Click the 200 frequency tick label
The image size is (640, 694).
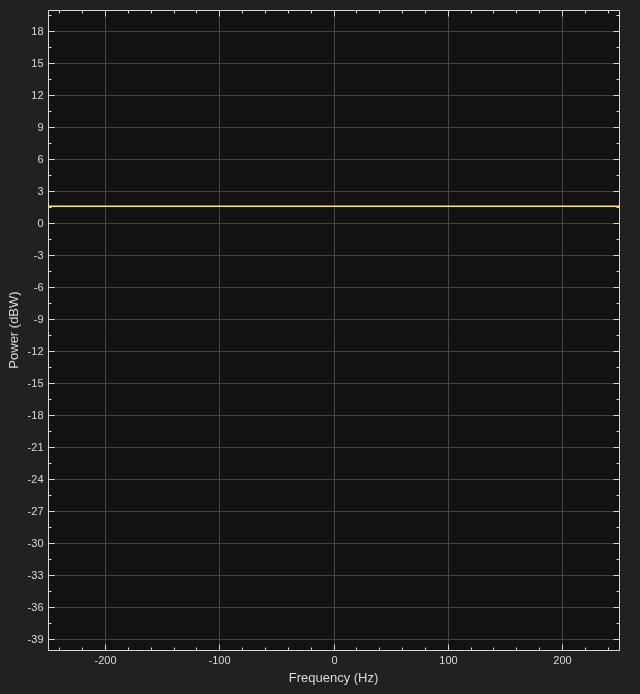562,660
